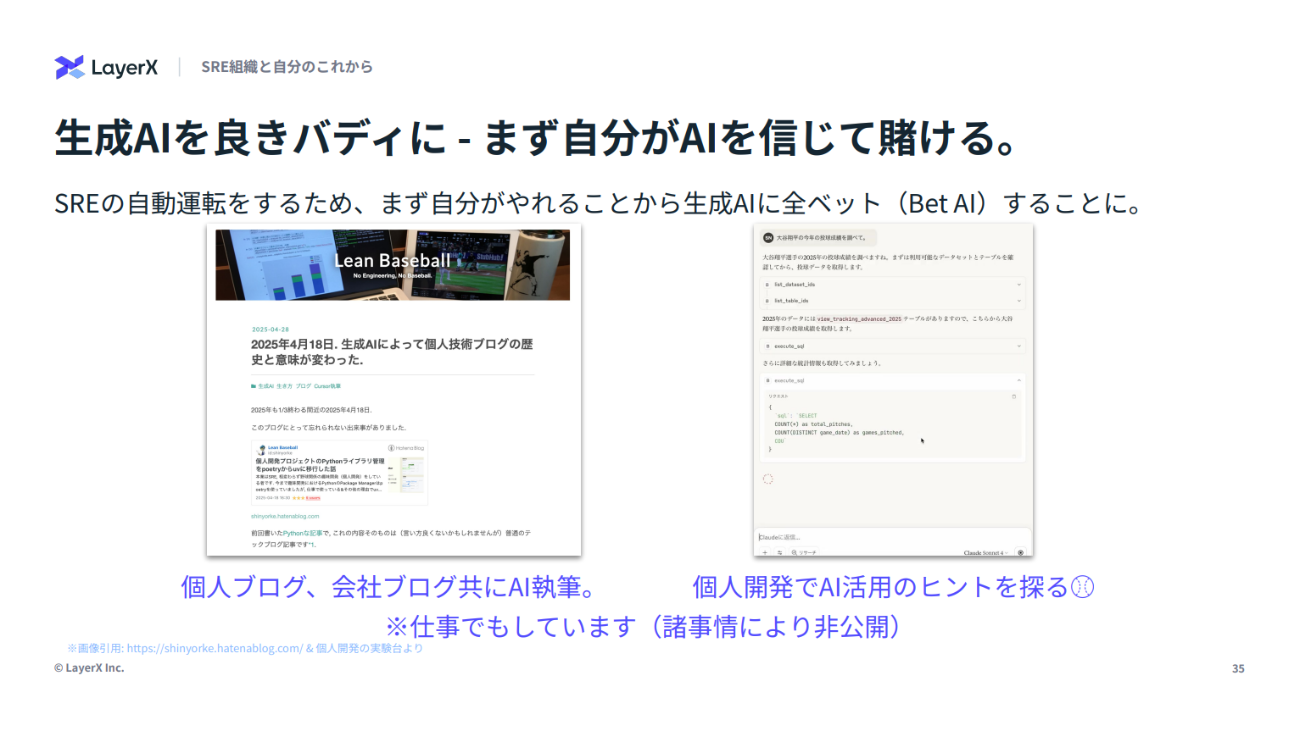Click the copy icon in the request code block
Viewport: 1300px width, 731px height.
(1014, 397)
